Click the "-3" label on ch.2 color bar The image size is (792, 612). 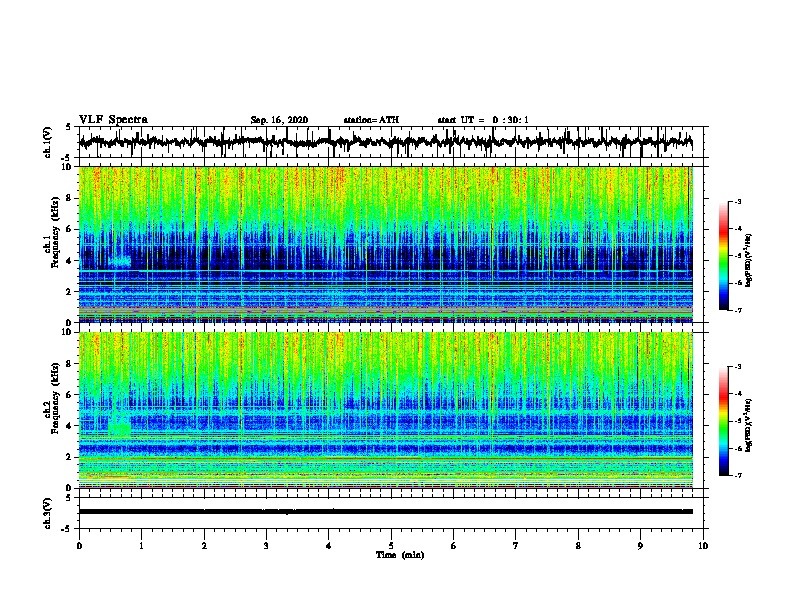pyautogui.click(x=738, y=367)
